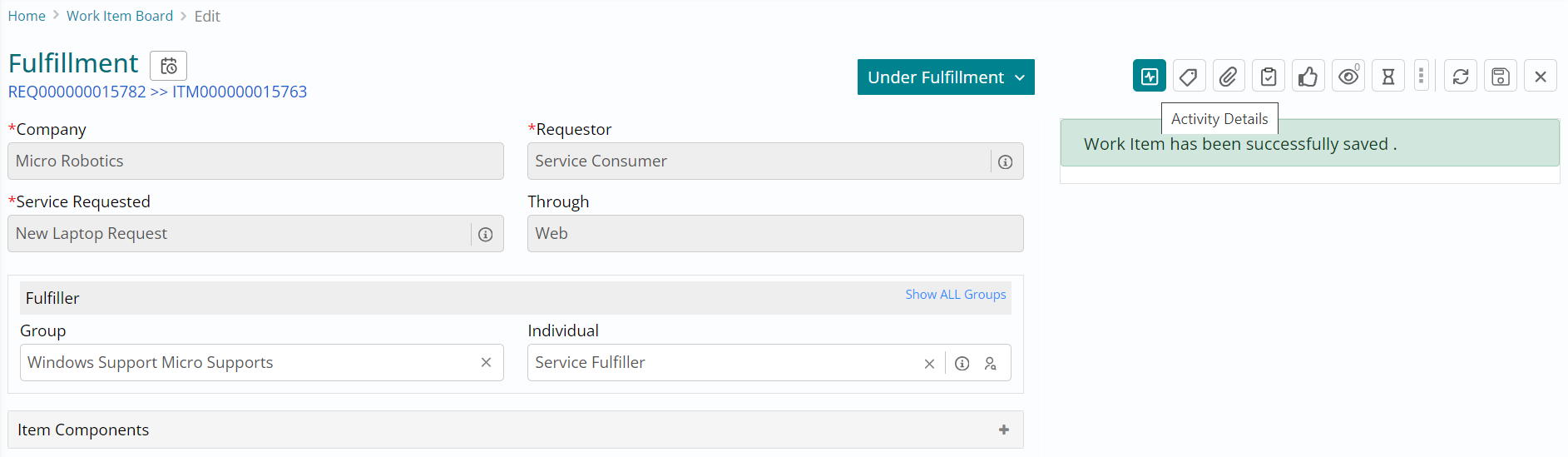Image resolution: width=1568 pixels, height=457 pixels.
Task: Click Show ALL Groups link
Action: click(955, 295)
